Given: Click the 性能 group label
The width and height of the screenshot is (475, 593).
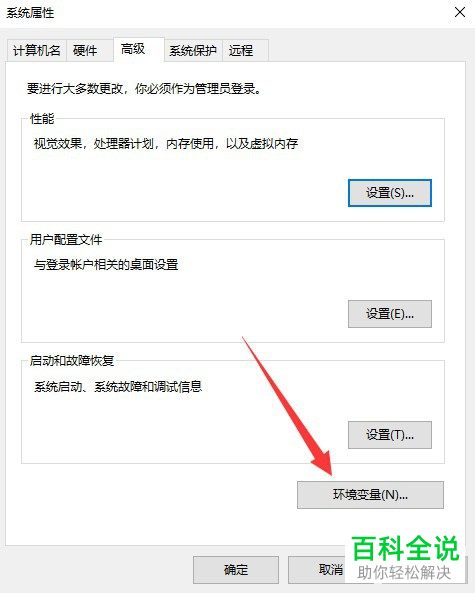Looking at the screenshot, I should click(42, 119).
